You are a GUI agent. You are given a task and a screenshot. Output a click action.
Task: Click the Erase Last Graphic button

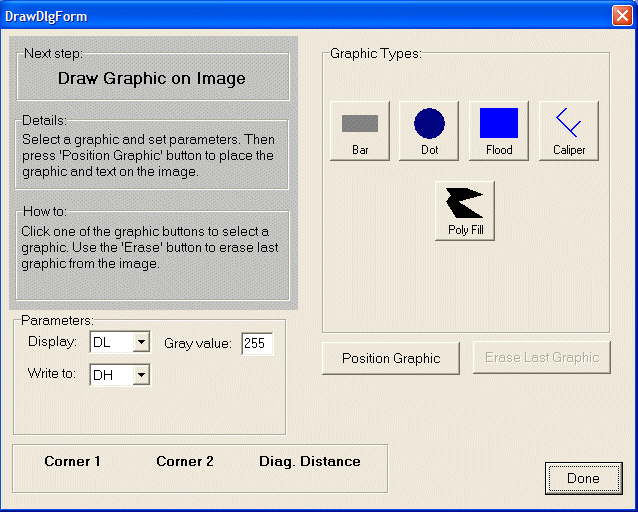pyautogui.click(x=541, y=358)
